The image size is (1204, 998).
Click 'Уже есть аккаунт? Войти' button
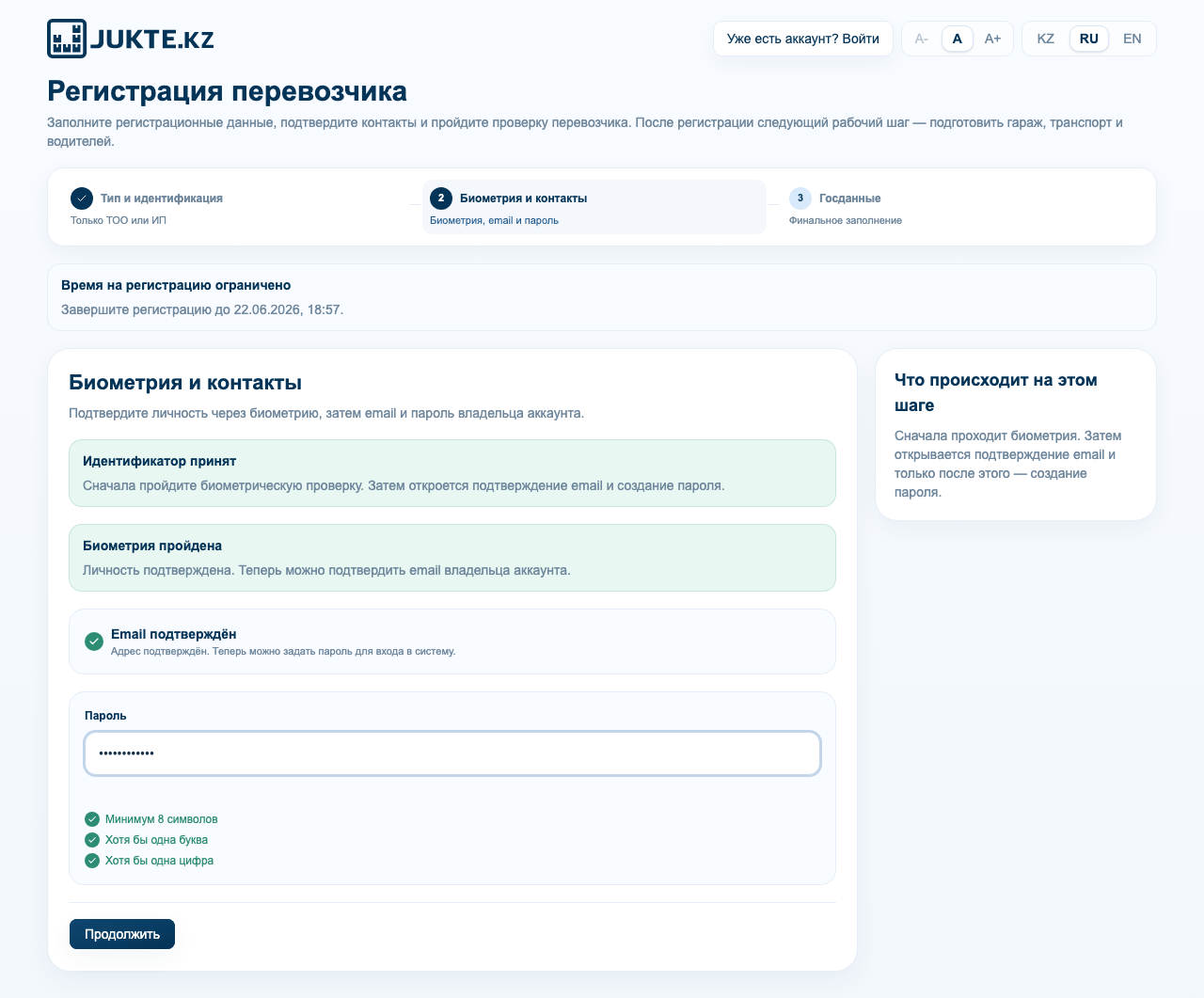[x=803, y=39]
